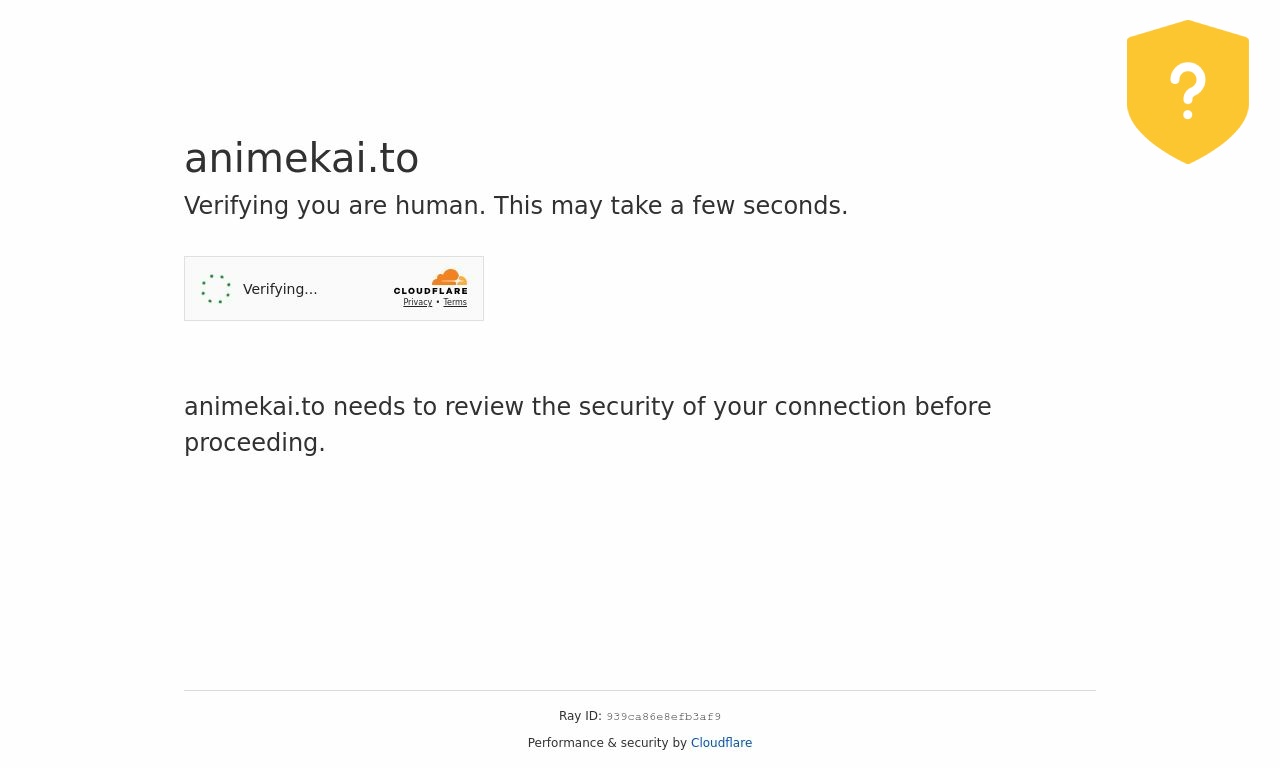This screenshot has width=1280, height=768.
Task: Select the Ray ID hexadecimal value
Action: 663,717
